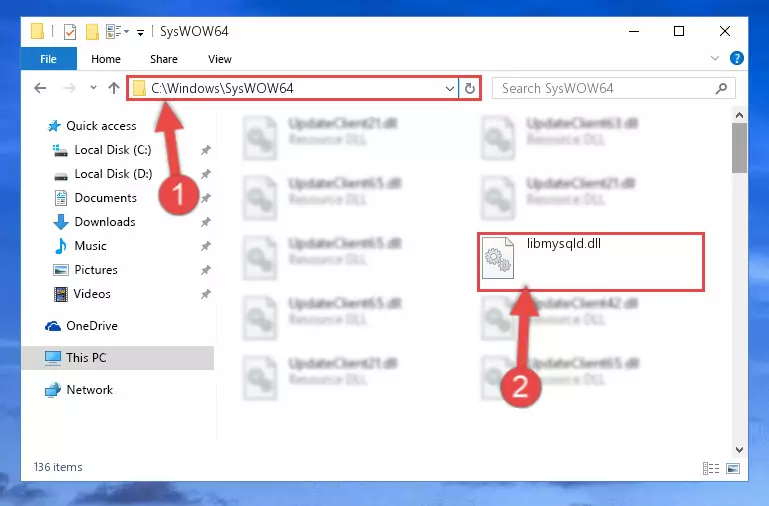The height and width of the screenshot is (506, 769).
Task: Go forward with the Forward arrow
Action: click(x=70, y=88)
